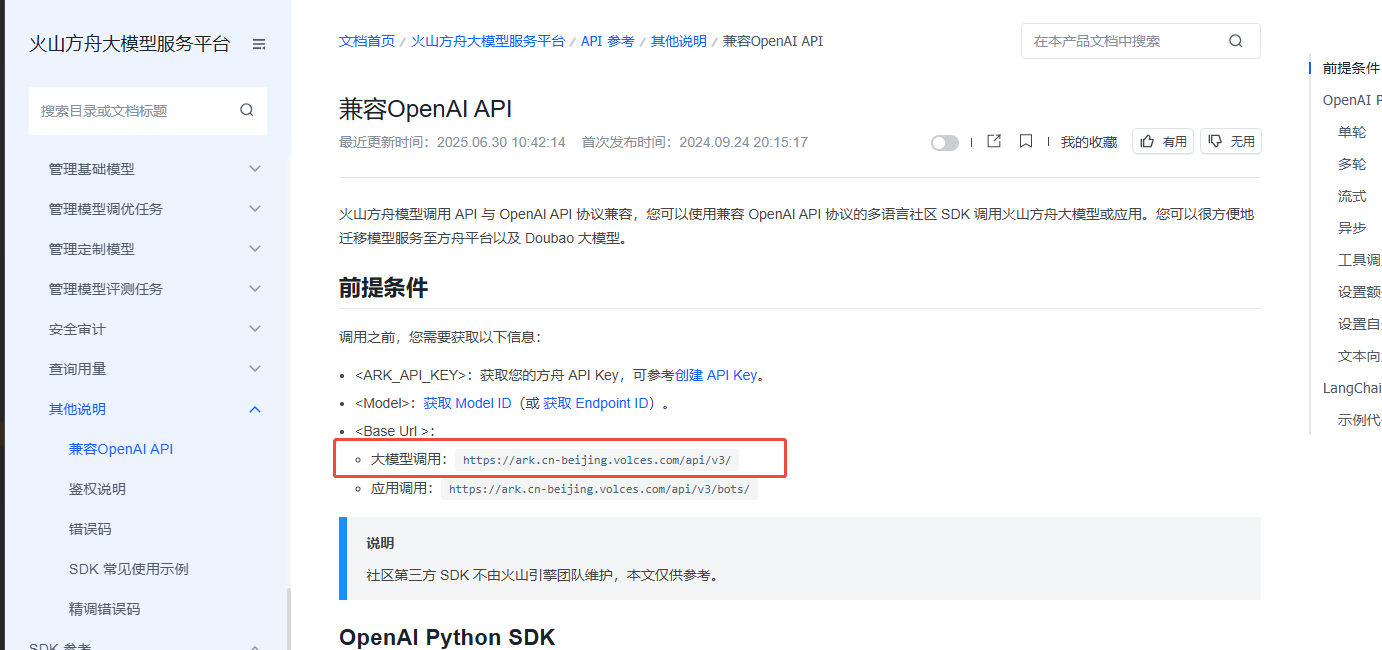Jump to 单轮 in outline
The width and height of the screenshot is (1382, 650).
click(x=1352, y=132)
